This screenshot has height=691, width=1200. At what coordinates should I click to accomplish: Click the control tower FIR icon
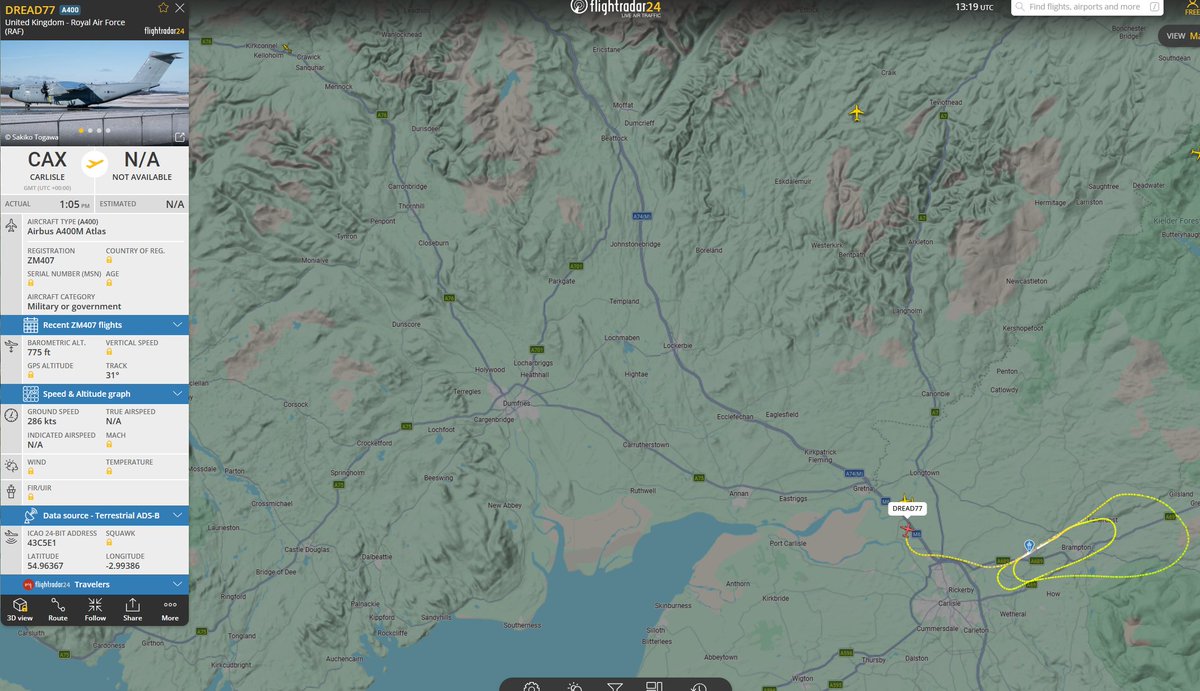coord(11,492)
